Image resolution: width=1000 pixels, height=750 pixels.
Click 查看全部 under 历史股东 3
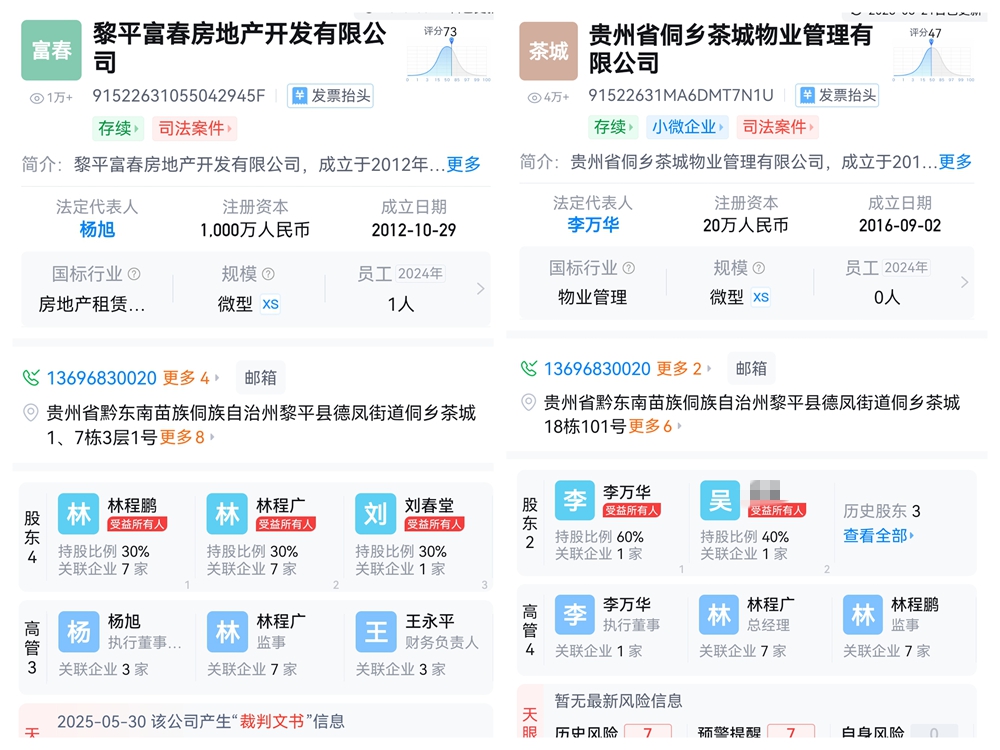point(878,536)
